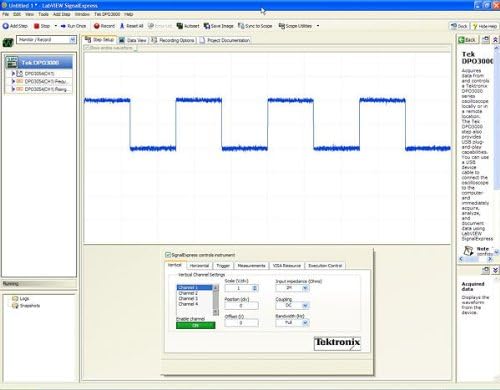Viewport: 500px width, 390px height.
Task: Open Scope Utilities from the toolbar
Action: click(x=295, y=26)
